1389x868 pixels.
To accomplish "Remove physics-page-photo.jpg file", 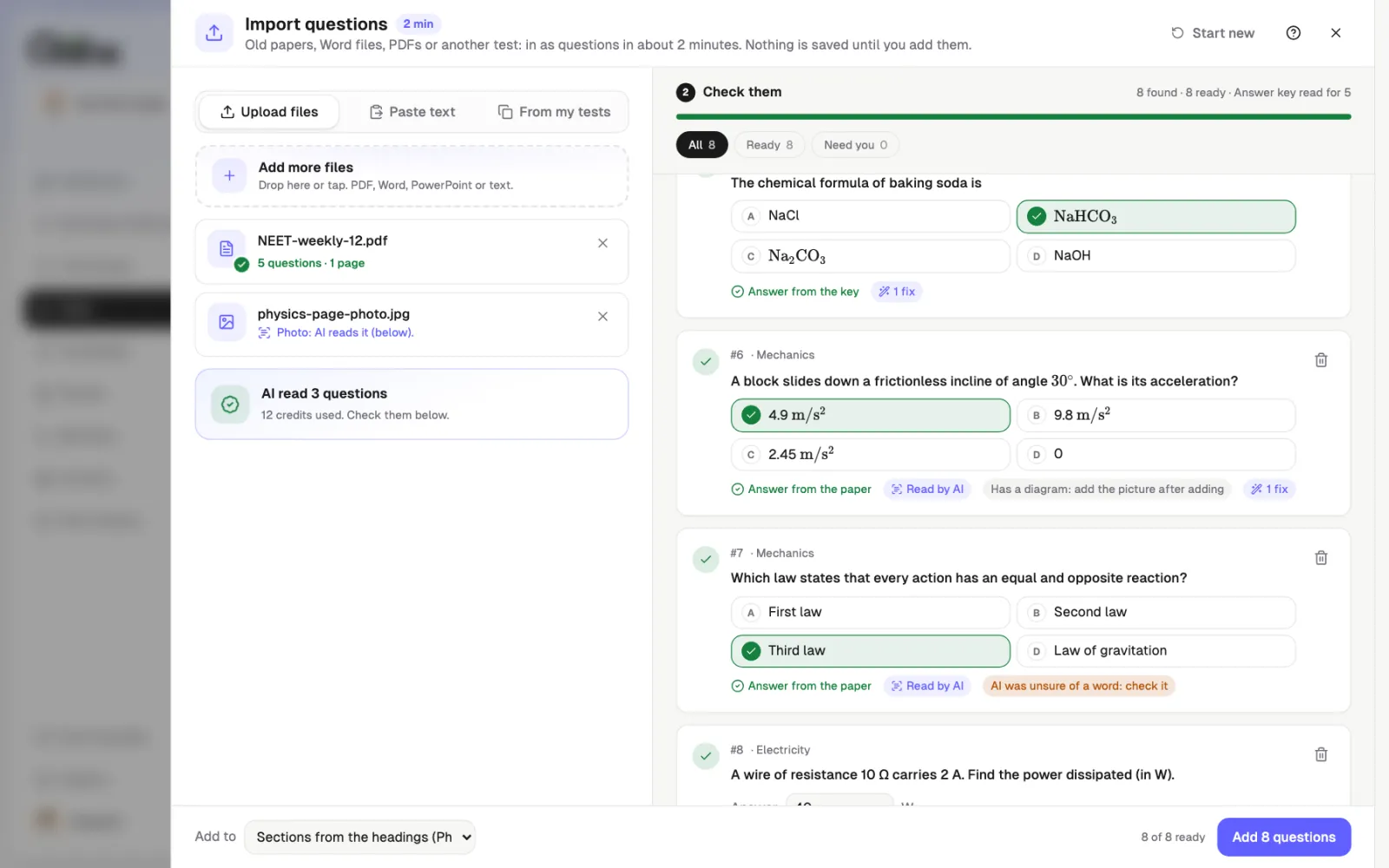I will click(x=602, y=317).
